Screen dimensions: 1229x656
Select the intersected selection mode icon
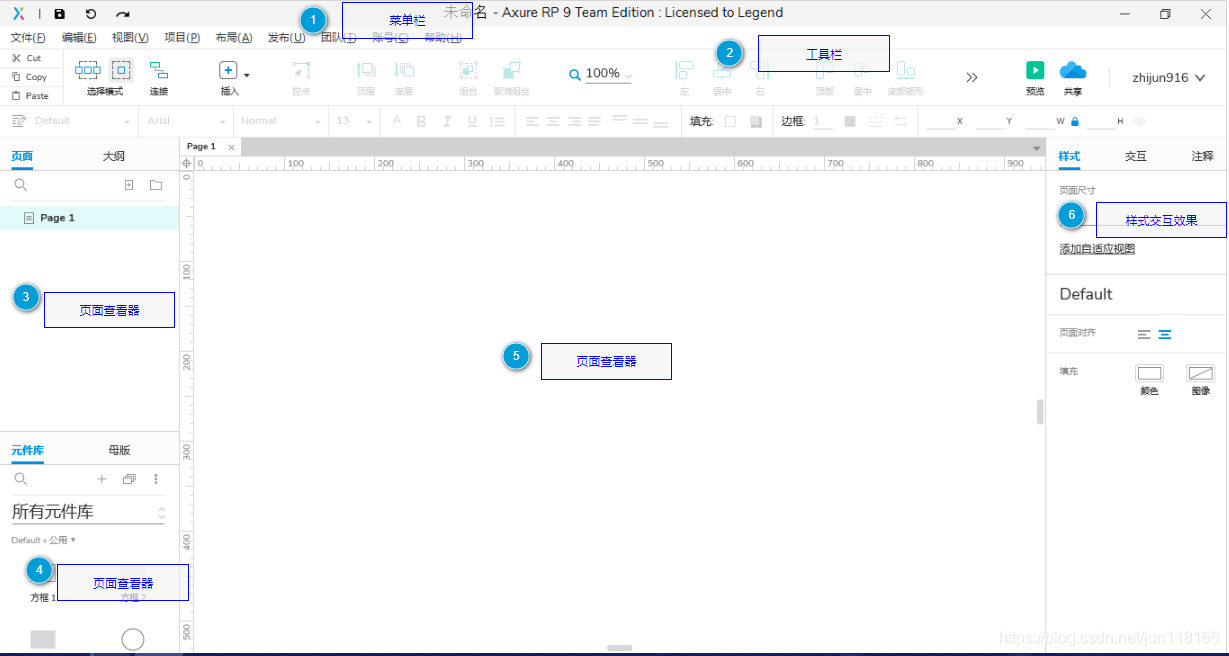pyautogui.click(x=88, y=70)
